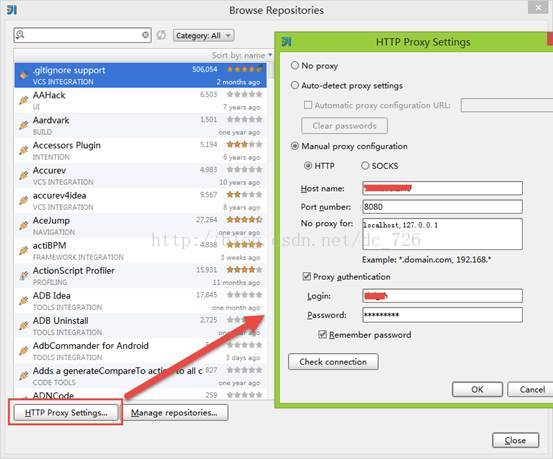
Task: Click the Check connection button
Action: pos(333,362)
